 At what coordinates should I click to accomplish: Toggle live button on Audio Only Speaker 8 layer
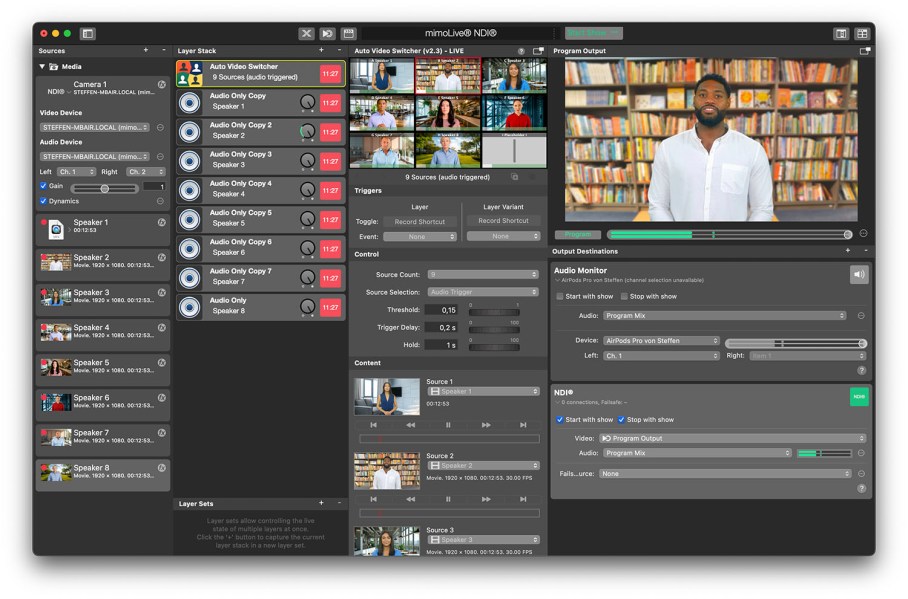pyautogui.click(x=330, y=307)
